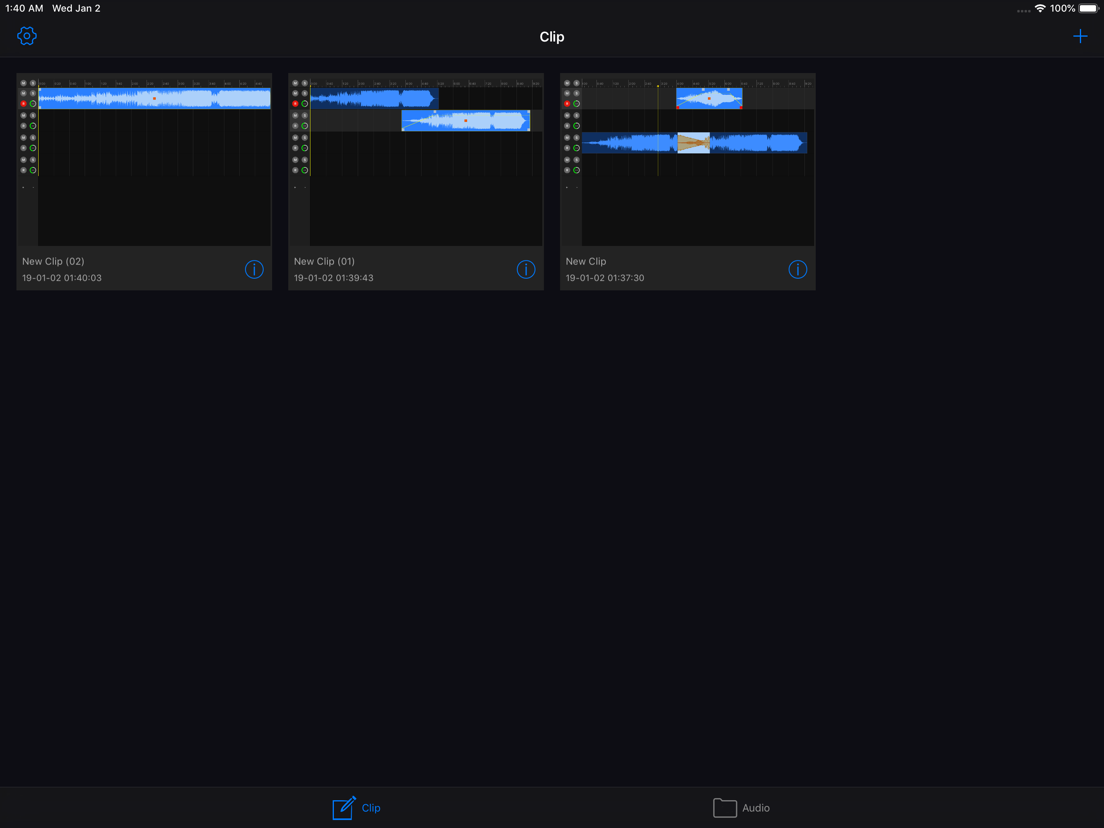Show info for New Clip (01)

pyautogui.click(x=526, y=269)
